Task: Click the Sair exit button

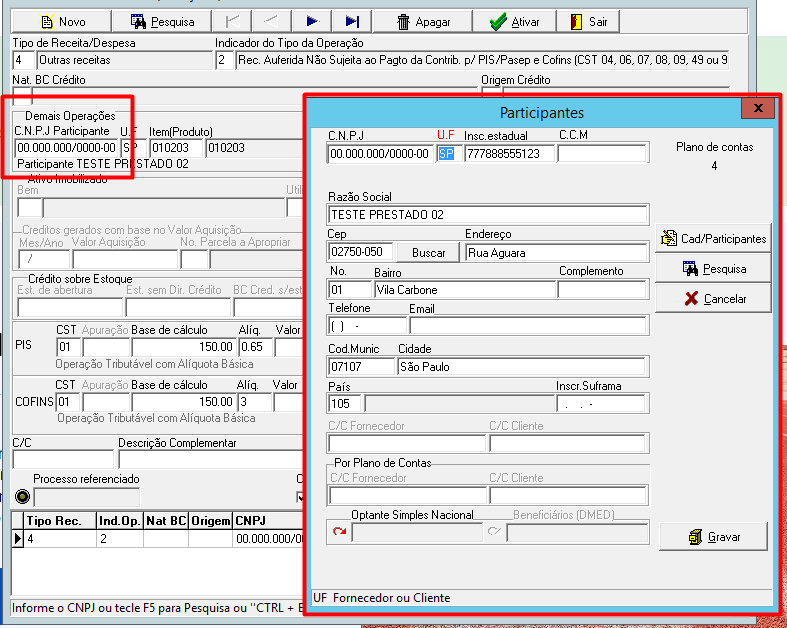Action: (588, 22)
